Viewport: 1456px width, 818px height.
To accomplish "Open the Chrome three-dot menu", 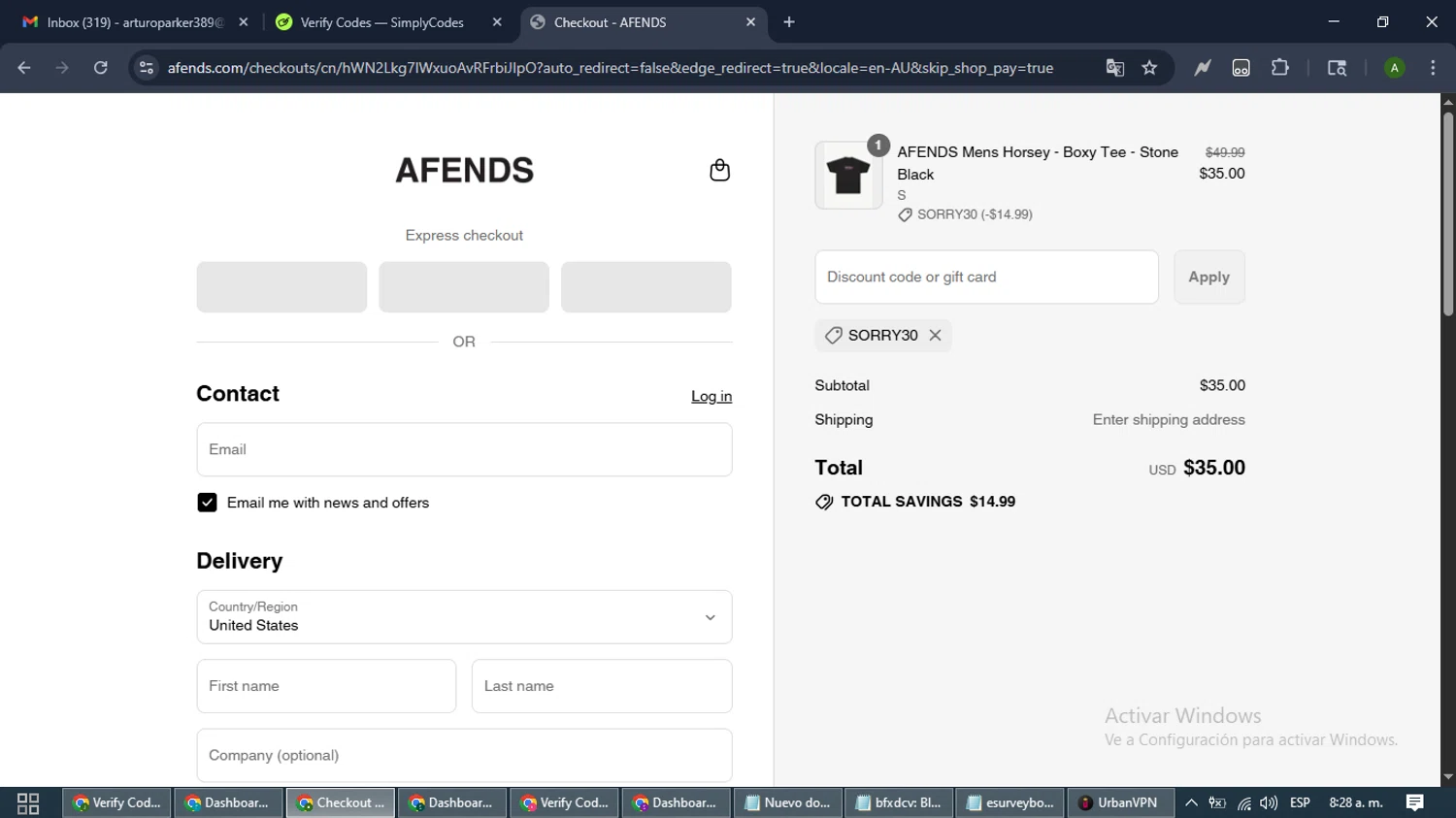I will [x=1433, y=68].
